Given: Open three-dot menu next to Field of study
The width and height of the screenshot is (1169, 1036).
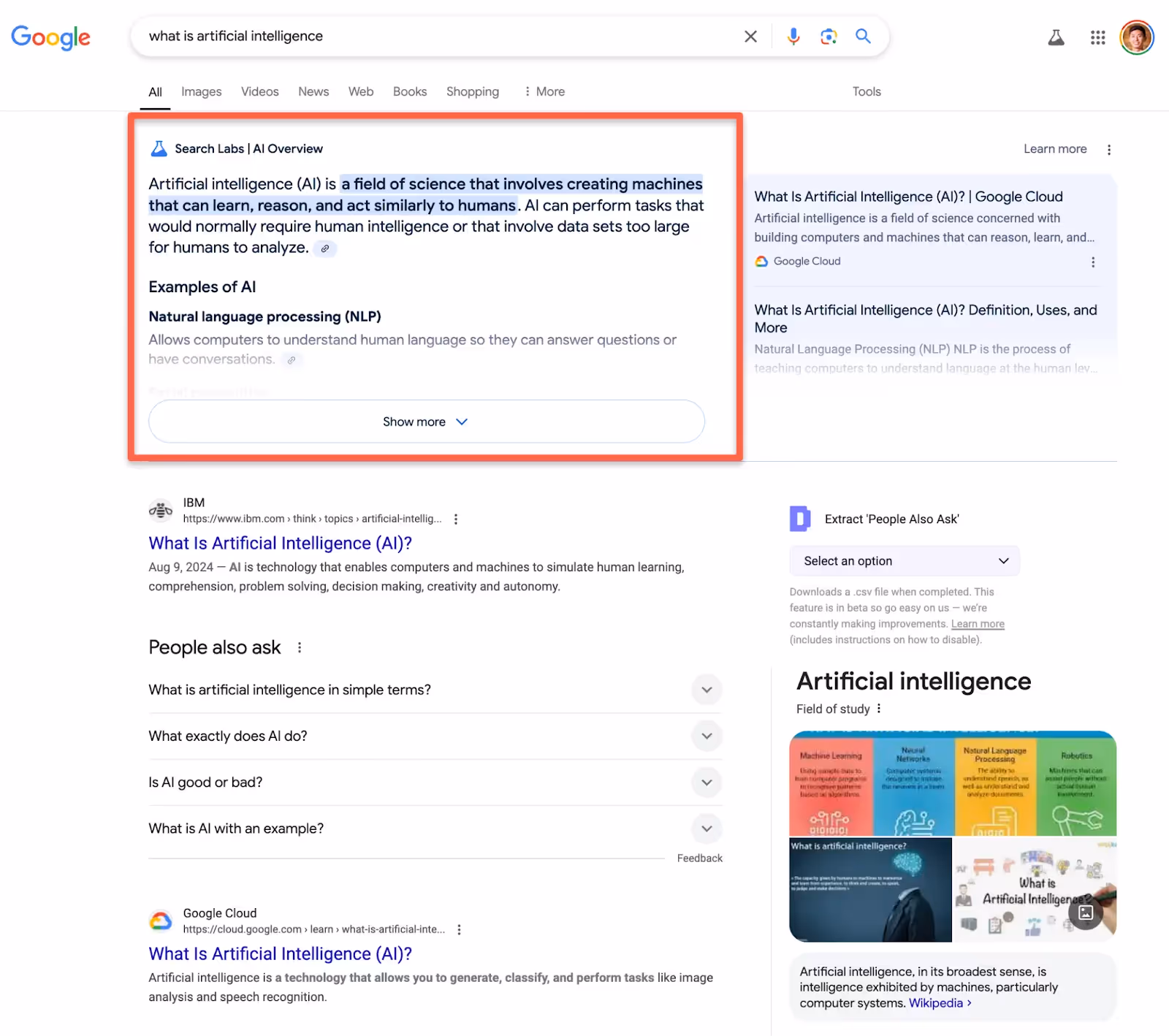Looking at the screenshot, I should pyautogui.click(x=879, y=709).
